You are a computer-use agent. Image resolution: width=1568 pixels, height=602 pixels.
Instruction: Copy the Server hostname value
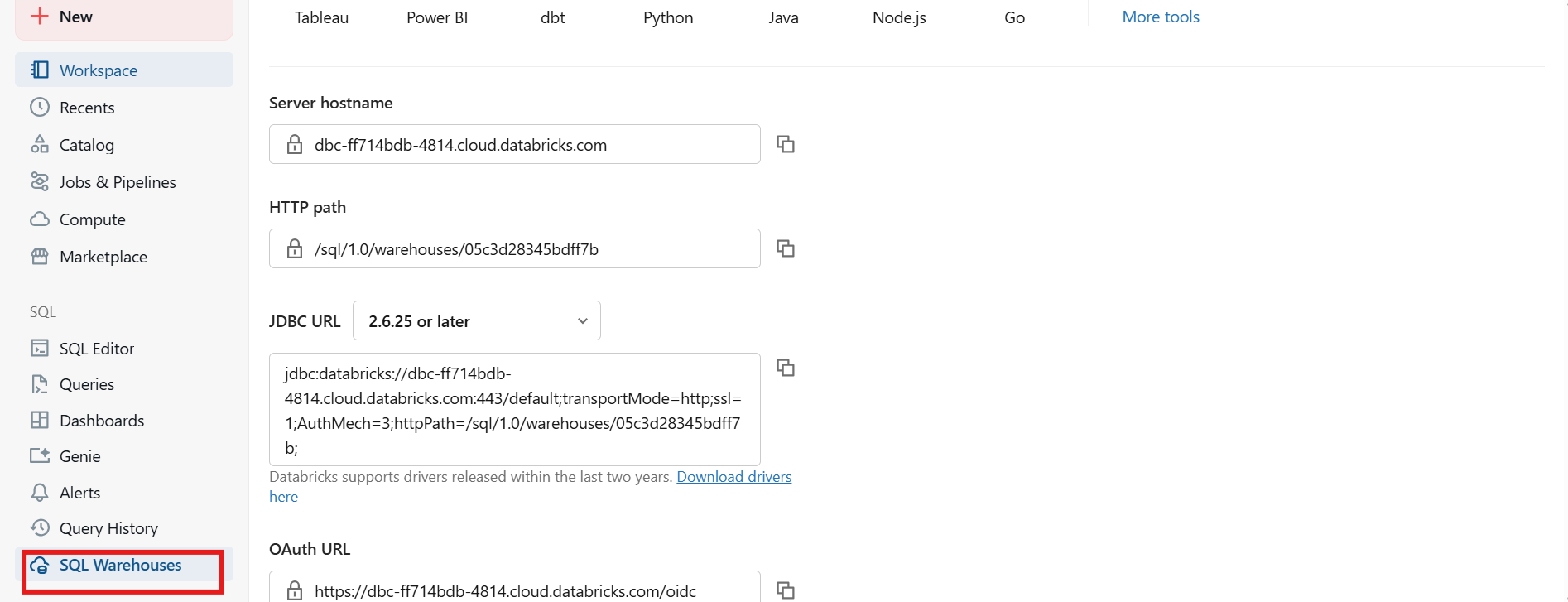pyautogui.click(x=785, y=144)
